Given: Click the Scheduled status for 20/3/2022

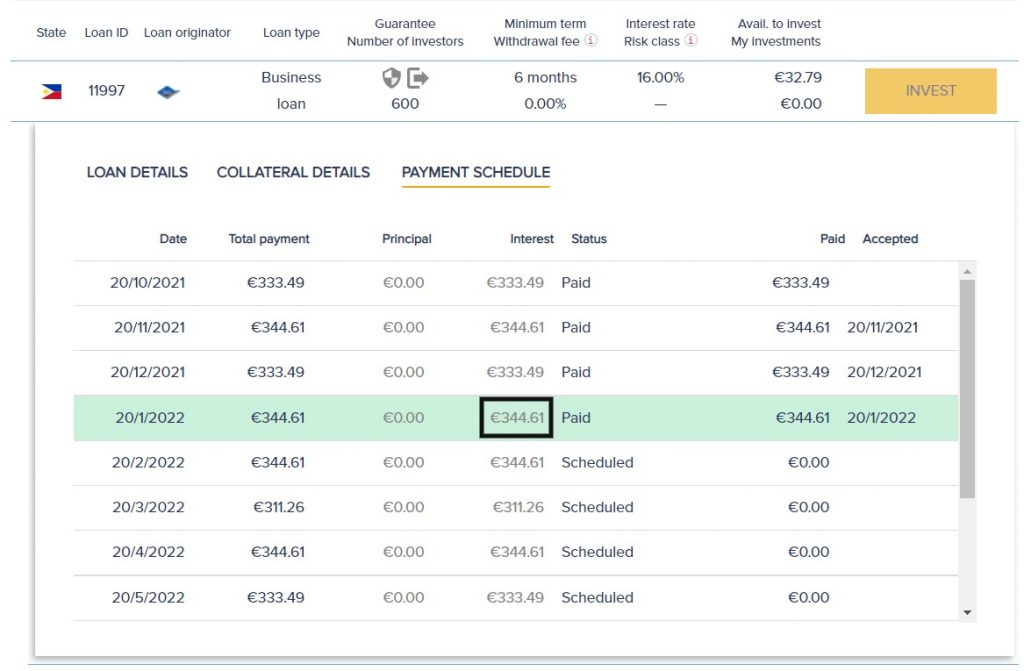Looking at the screenshot, I should coord(597,507).
